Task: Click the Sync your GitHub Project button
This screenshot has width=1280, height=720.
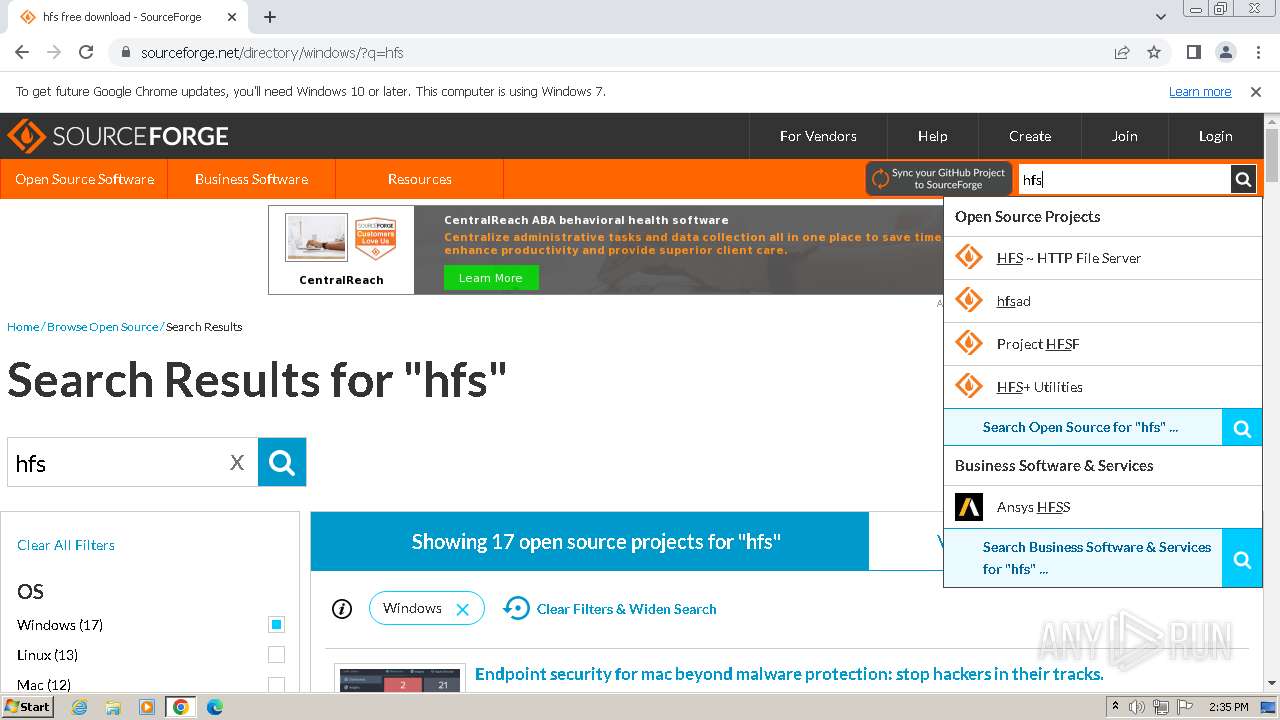Action: 939,179
